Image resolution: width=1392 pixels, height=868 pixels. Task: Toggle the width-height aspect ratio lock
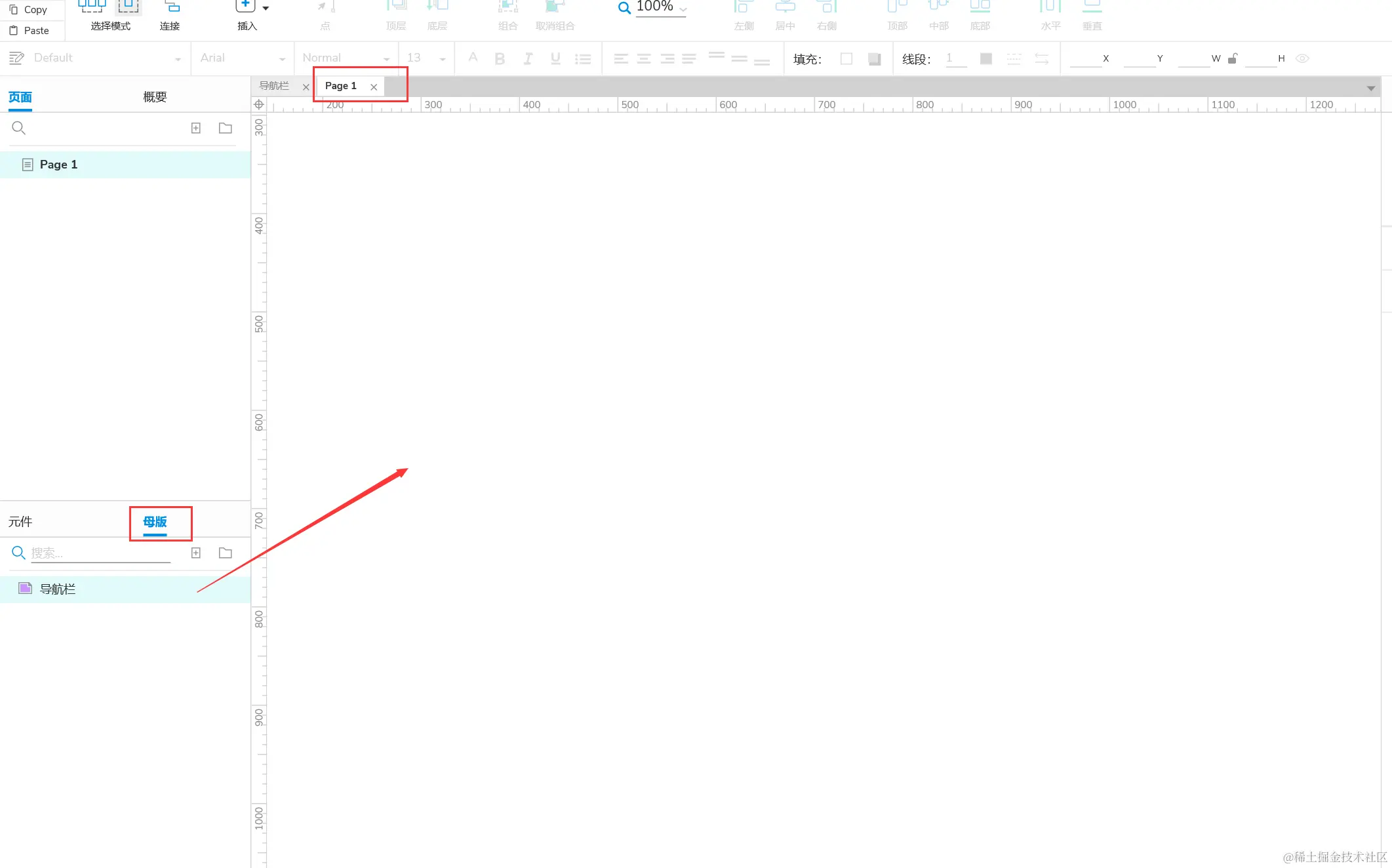point(1232,59)
